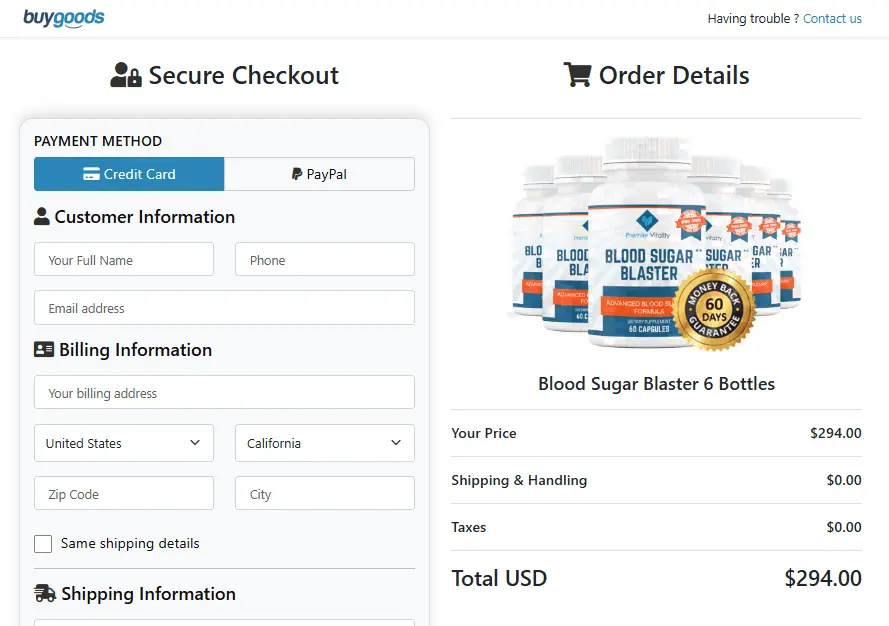The image size is (889, 626).
Task: Open the Contact us link
Action: (x=833, y=18)
